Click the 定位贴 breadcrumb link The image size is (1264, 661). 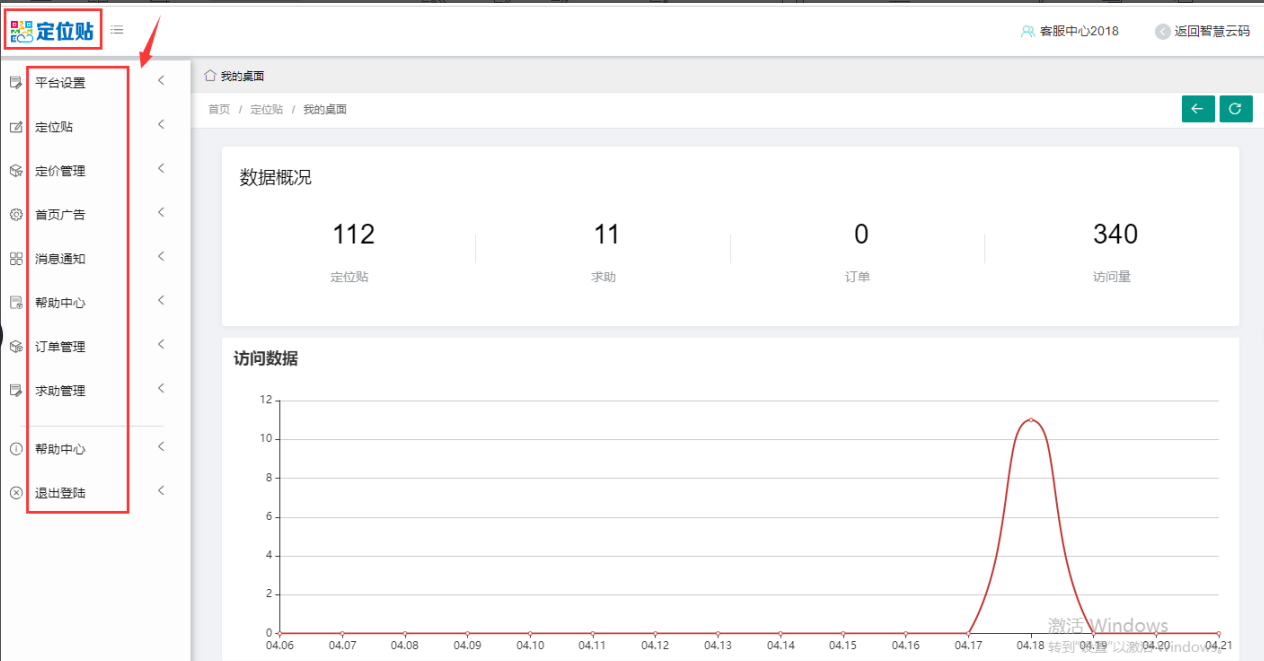click(266, 109)
